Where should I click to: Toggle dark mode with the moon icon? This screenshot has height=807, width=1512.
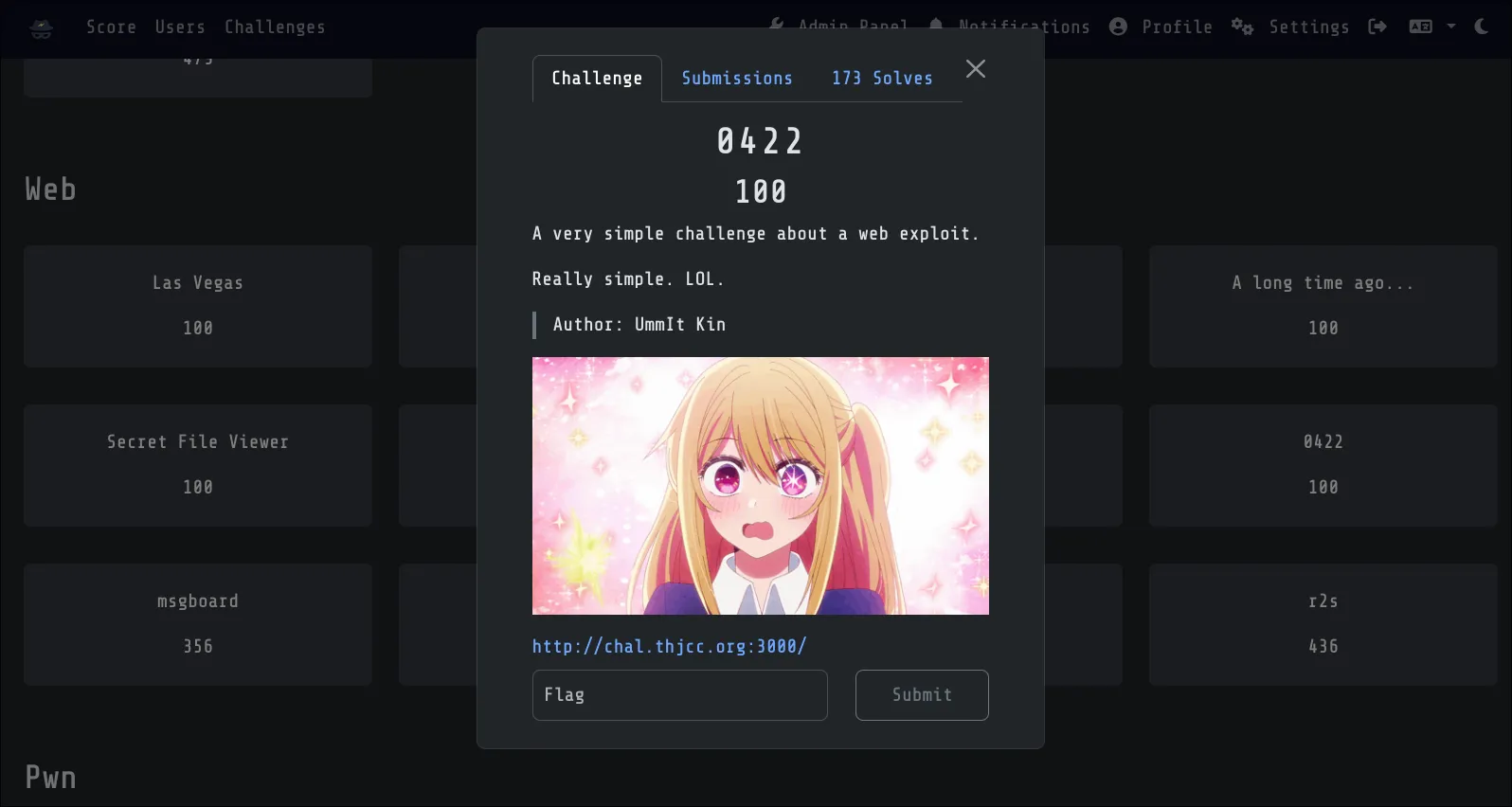click(x=1482, y=27)
